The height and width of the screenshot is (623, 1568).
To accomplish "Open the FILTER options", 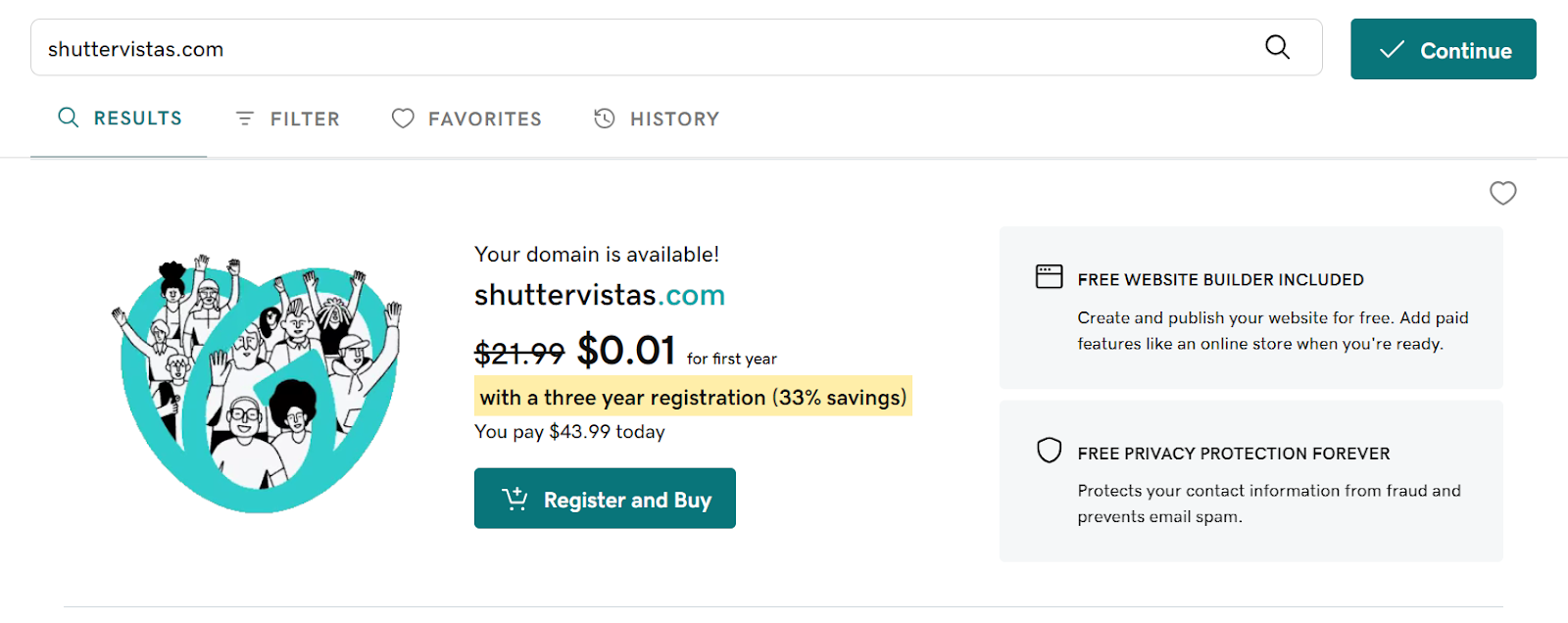I will pyautogui.click(x=287, y=119).
